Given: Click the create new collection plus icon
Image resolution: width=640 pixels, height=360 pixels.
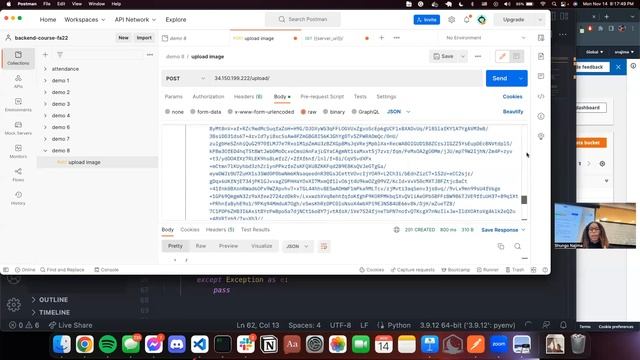Looking at the screenshot, I should pyautogui.click(x=45, y=55).
